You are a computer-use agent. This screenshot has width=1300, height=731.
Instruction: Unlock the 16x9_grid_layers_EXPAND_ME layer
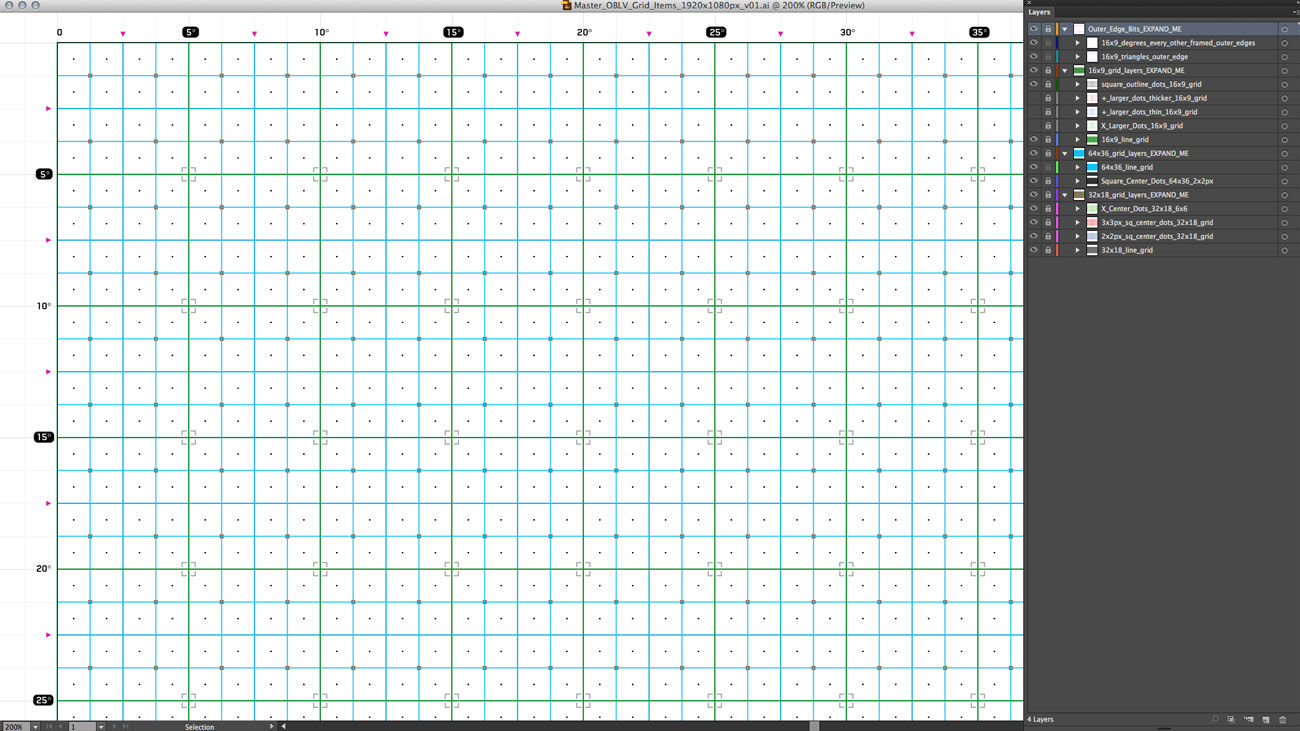(1048, 71)
